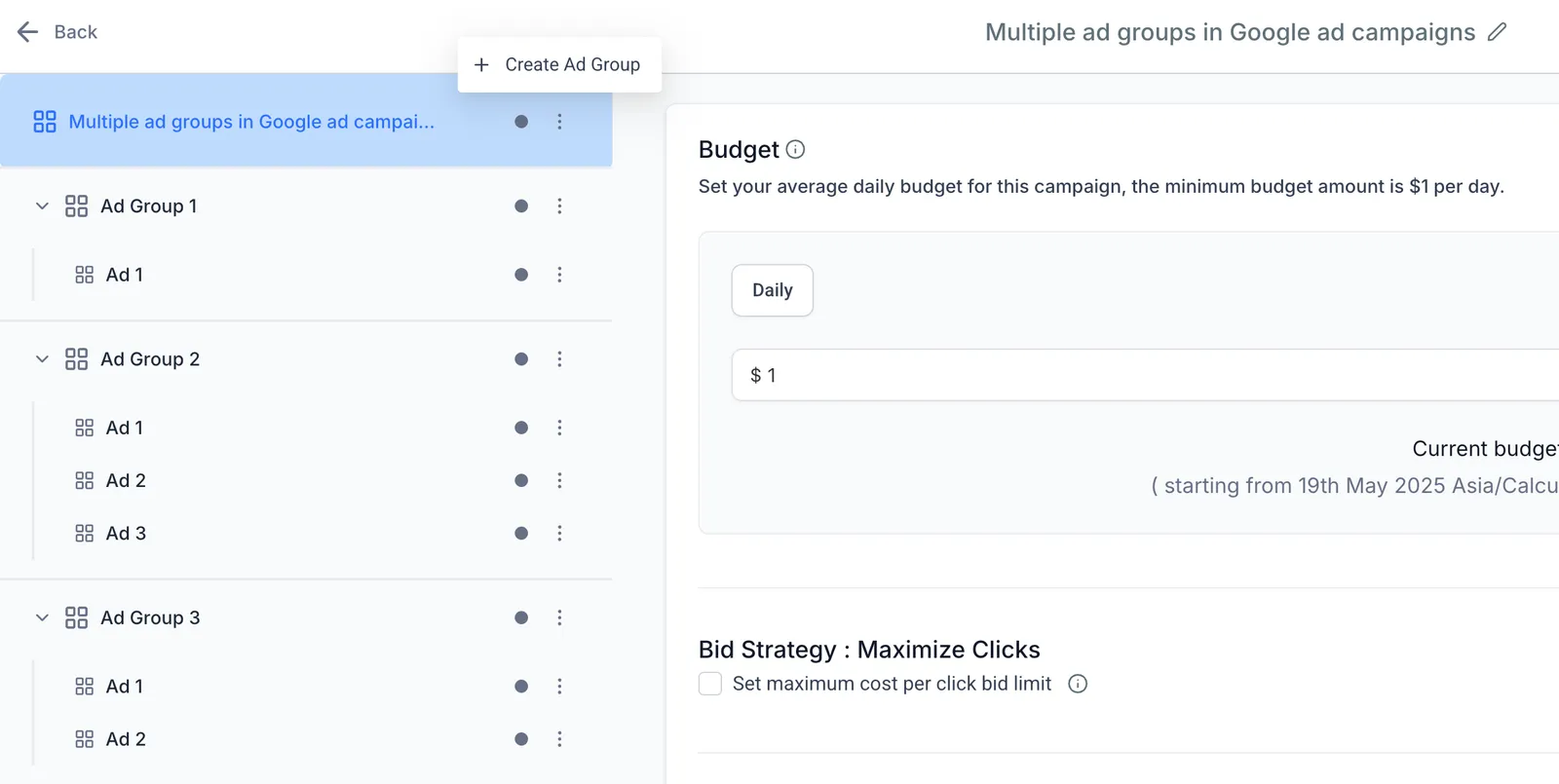Screen dimensions: 1559x784
Task: Open three-dot menu for the campaign row
Action: tap(559, 122)
